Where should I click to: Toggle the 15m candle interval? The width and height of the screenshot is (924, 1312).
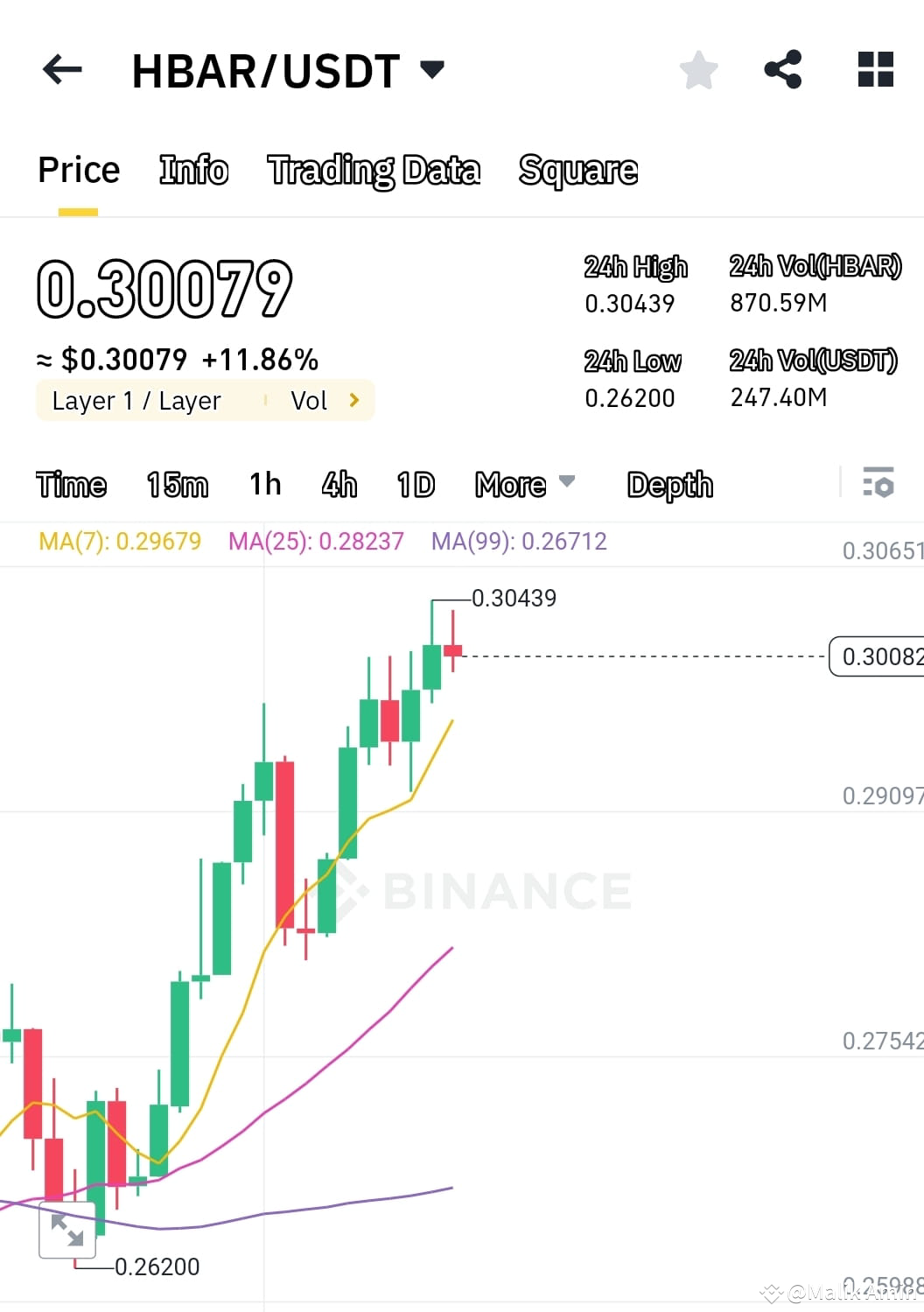point(177,484)
